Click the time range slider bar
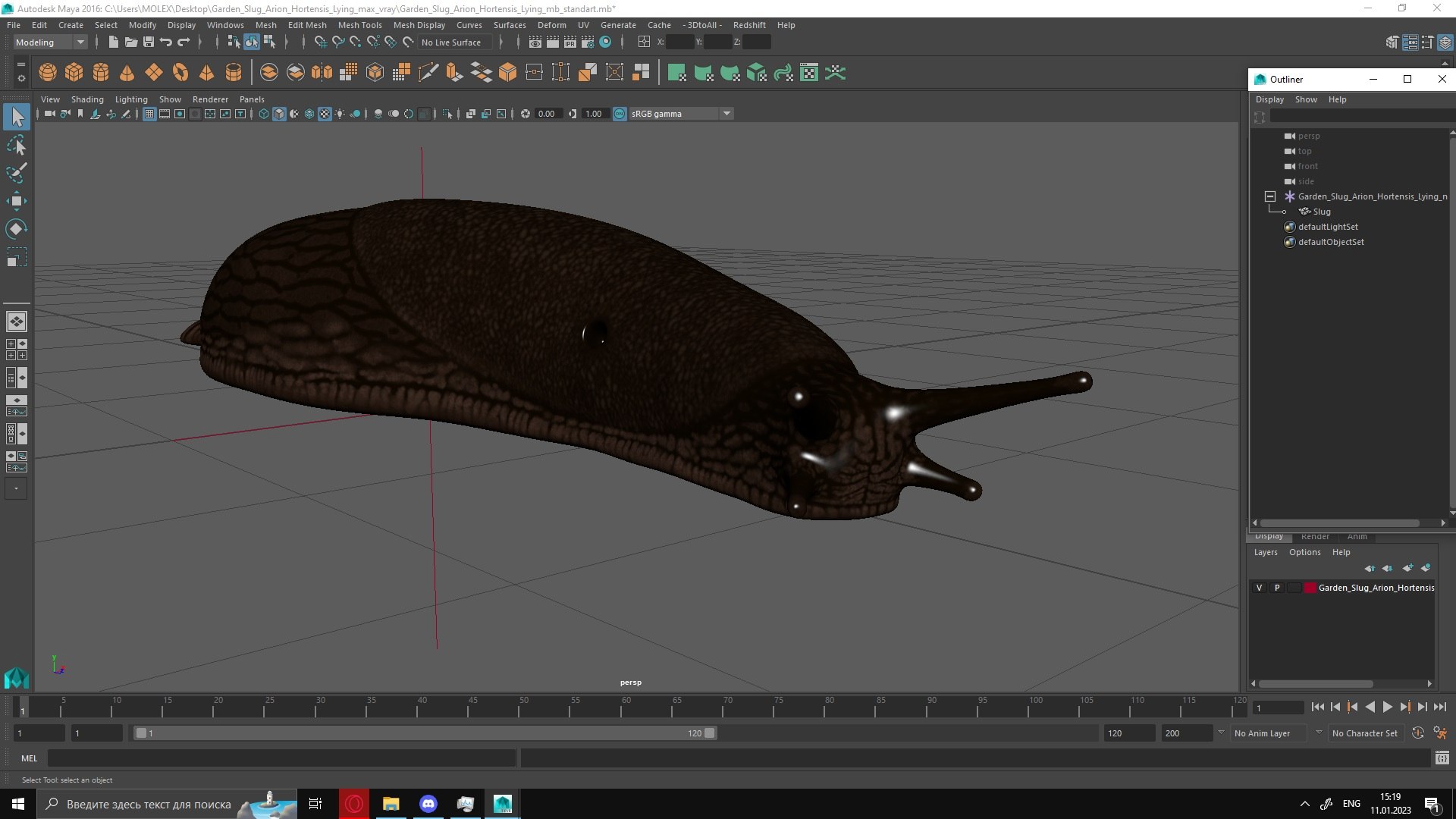This screenshot has width=1456, height=819. [x=425, y=733]
